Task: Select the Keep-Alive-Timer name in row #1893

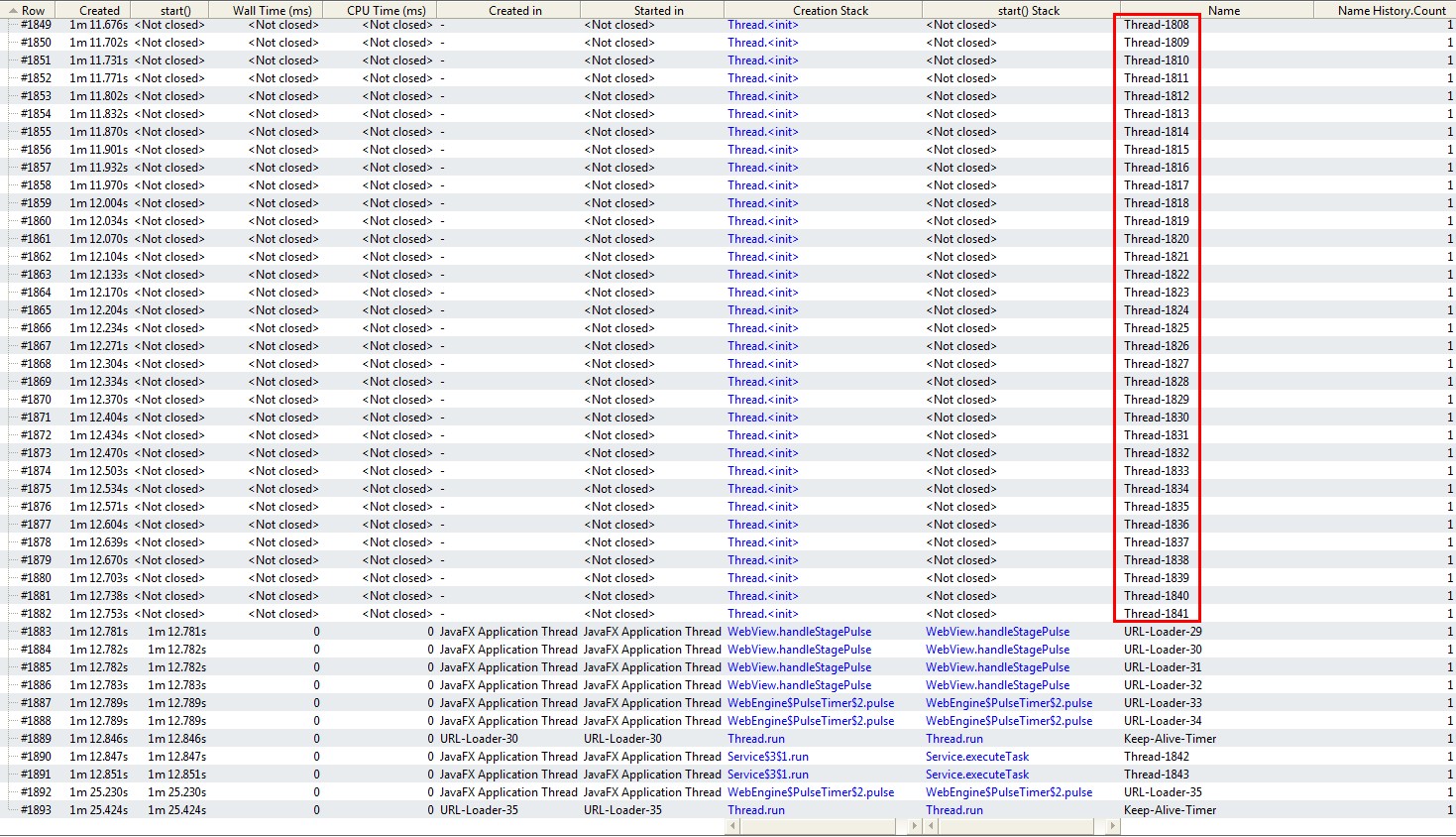Action: 1170,810
